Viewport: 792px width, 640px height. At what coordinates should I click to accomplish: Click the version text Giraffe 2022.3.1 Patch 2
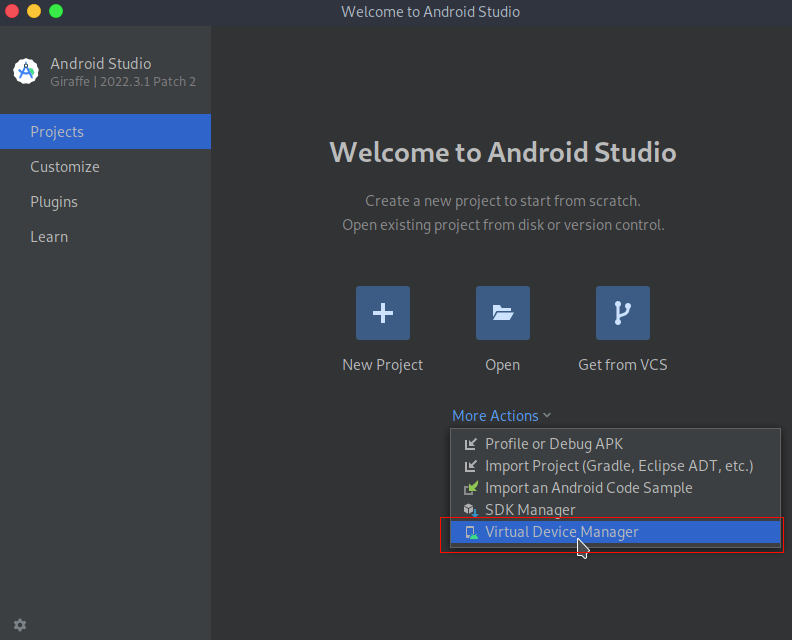pos(123,81)
